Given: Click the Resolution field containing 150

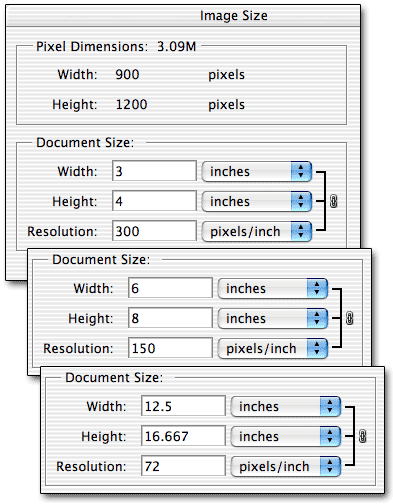Looking at the screenshot, I should (170, 348).
